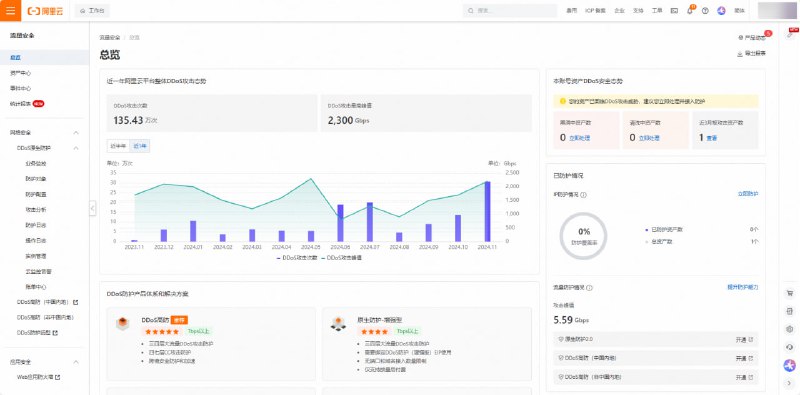Click the DDoS高防 product card icon
The height and width of the screenshot is (395, 800).
[x=122, y=324]
